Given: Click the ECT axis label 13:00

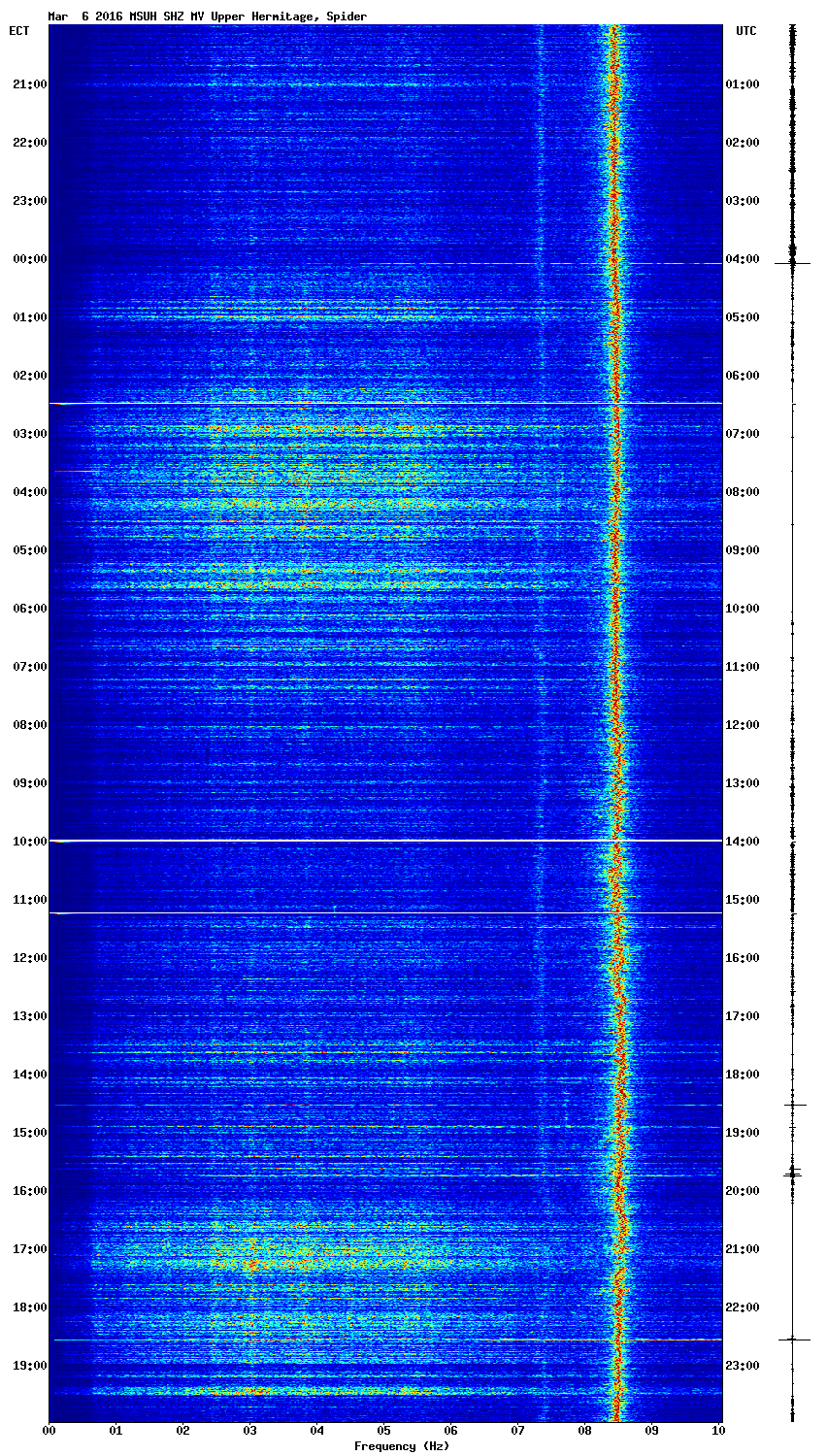Looking at the screenshot, I should [29, 1016].
